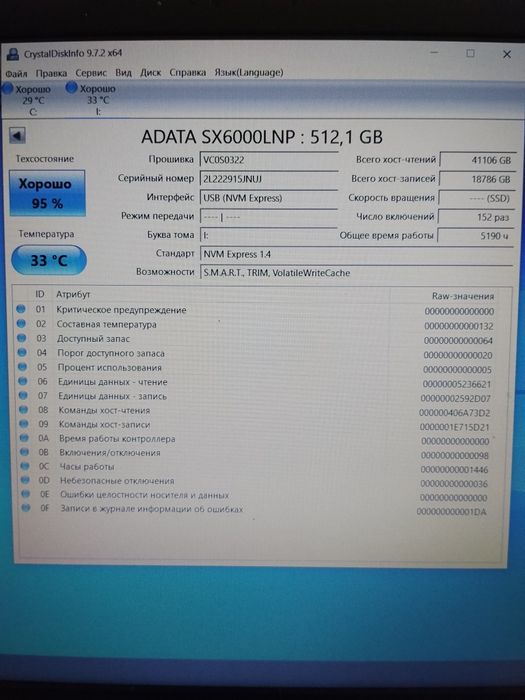525x700 pixels.
Task: Click the 33 °C temperature indicator
Action: [49, 260]
